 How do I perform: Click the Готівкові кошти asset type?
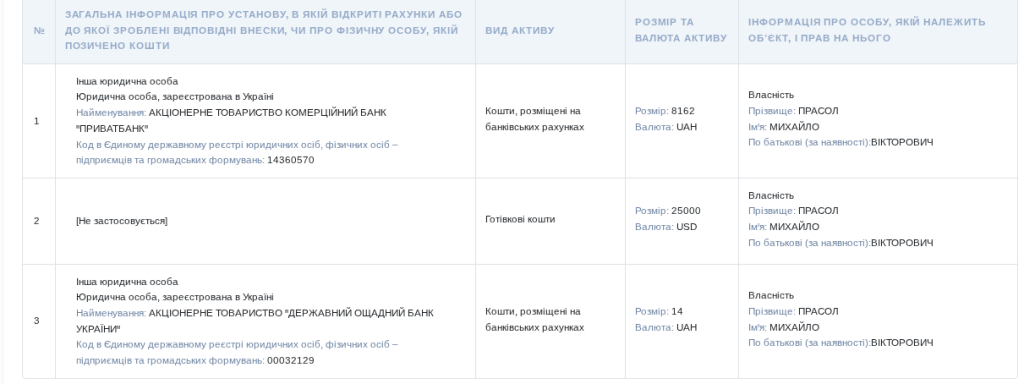tap(520, 219)
